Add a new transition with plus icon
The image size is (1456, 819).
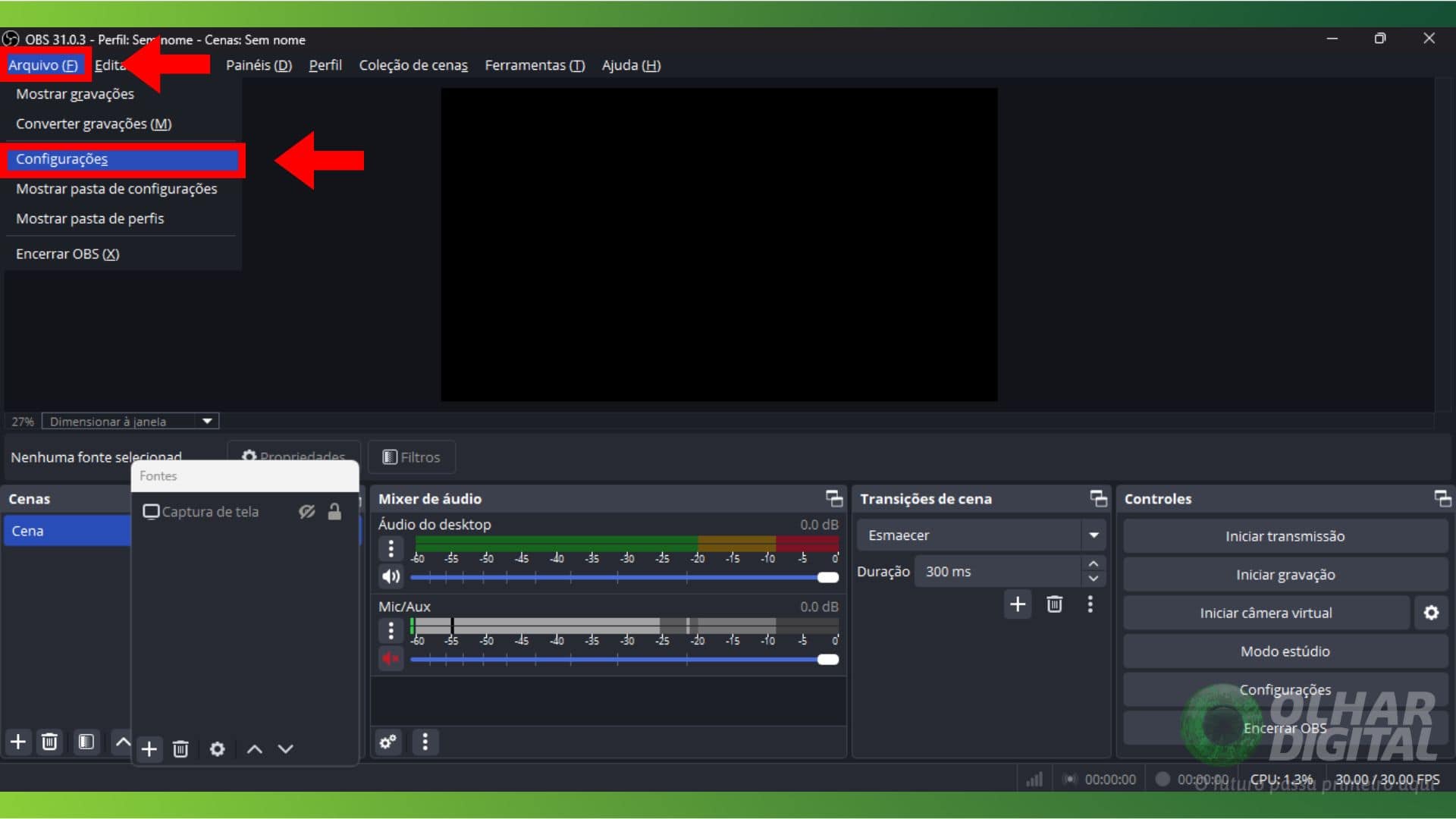1018,604
